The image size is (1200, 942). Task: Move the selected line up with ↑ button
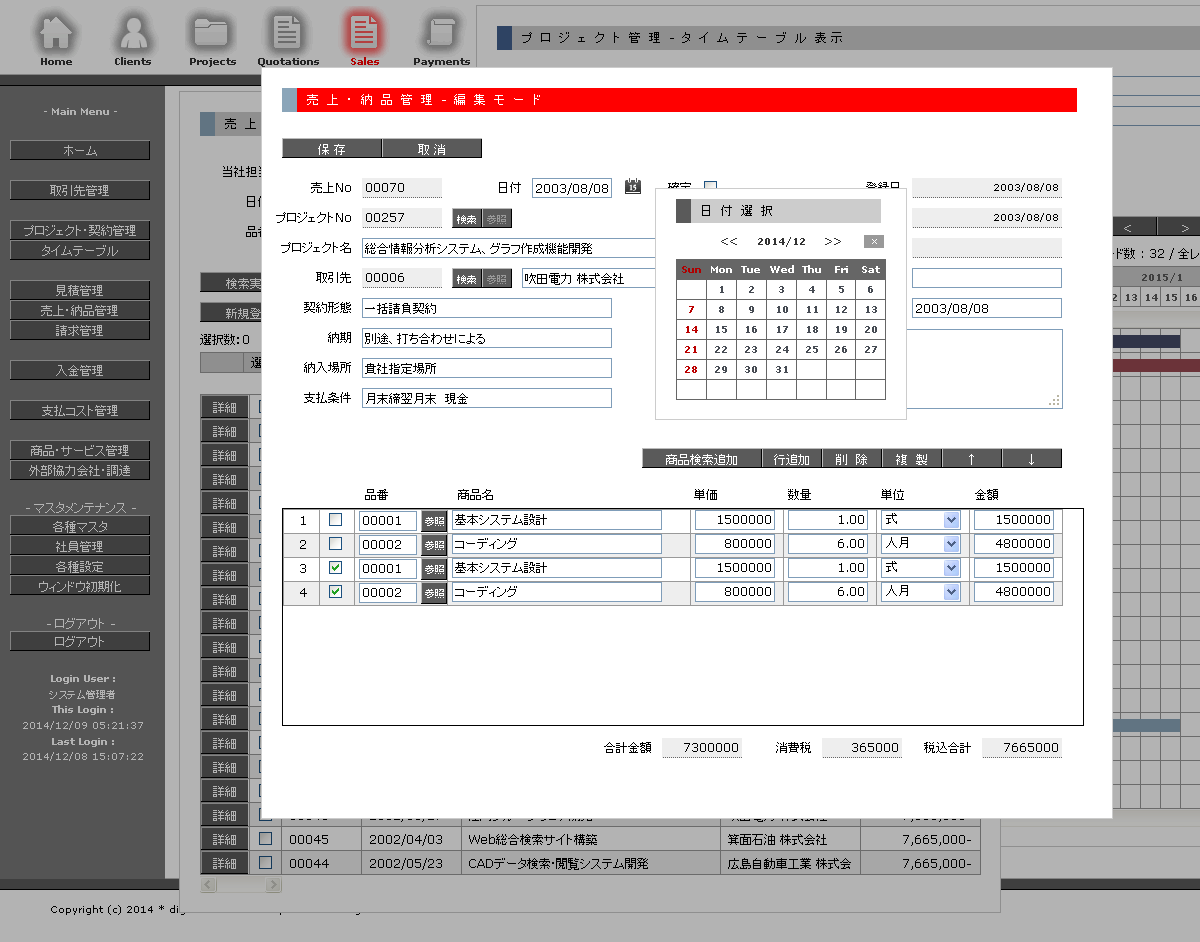[x=971, y=459]
